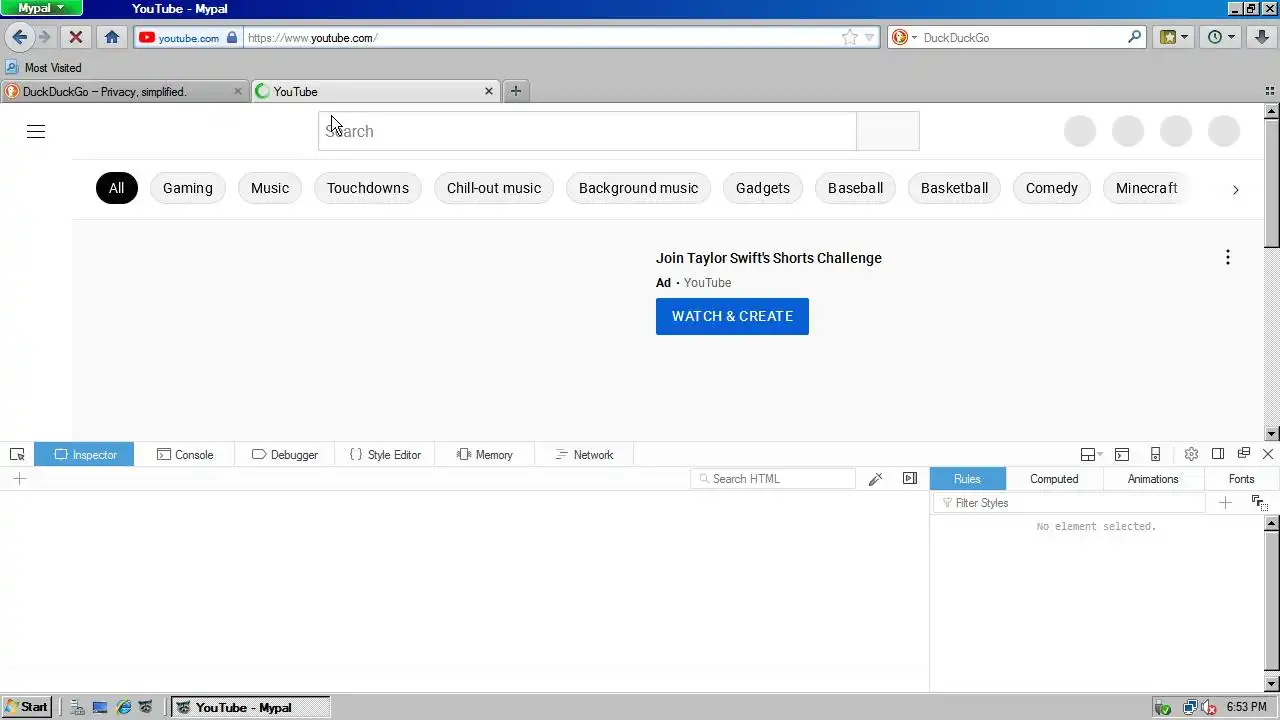The height and width of the screenshot is (720, 1280).
Task: Click Show Desktop icon in quick launch
Action: pyautogui.click(x=100, y=707)
